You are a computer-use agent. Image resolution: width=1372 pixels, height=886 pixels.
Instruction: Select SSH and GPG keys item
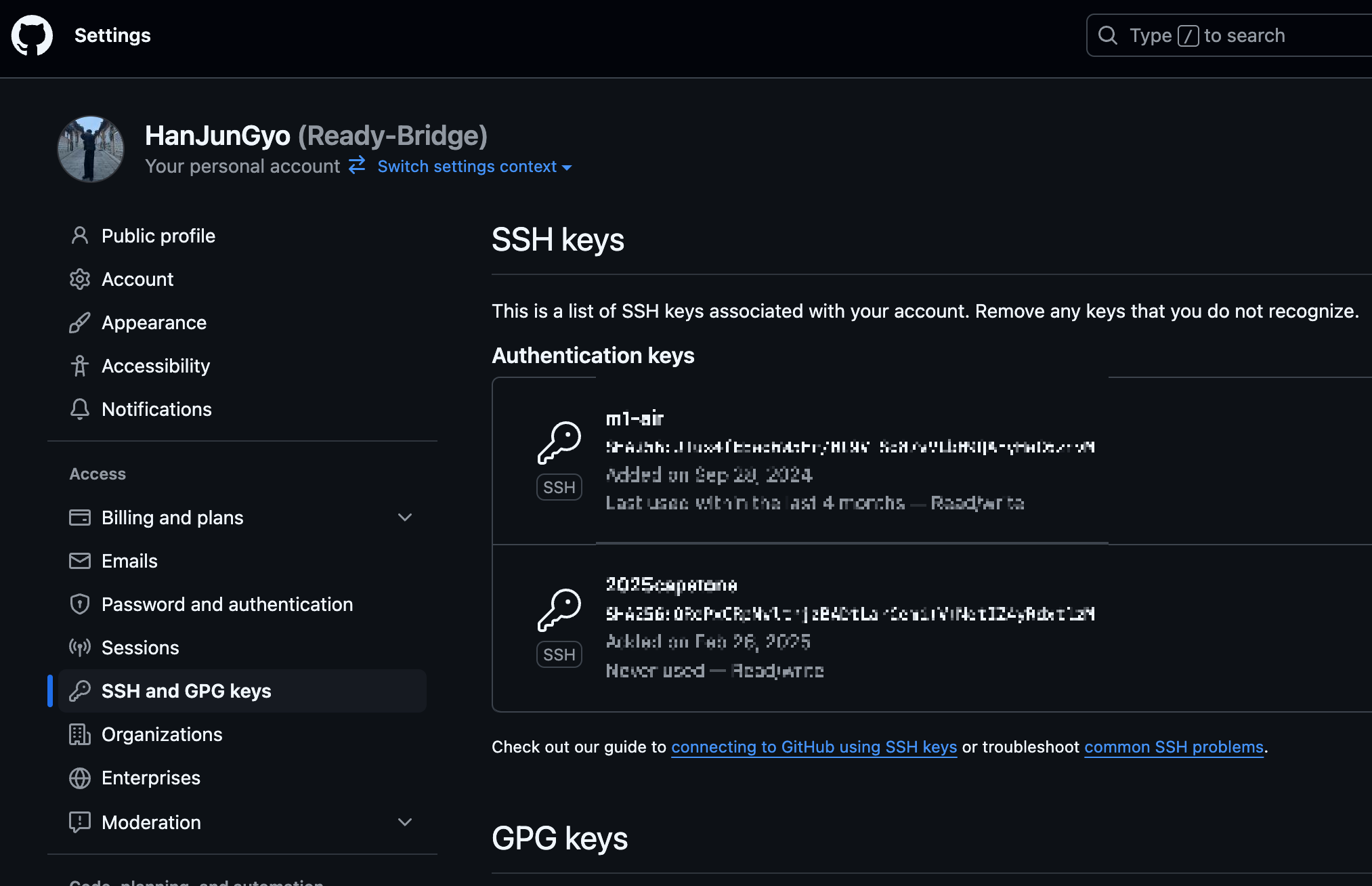tap(186, 691)
